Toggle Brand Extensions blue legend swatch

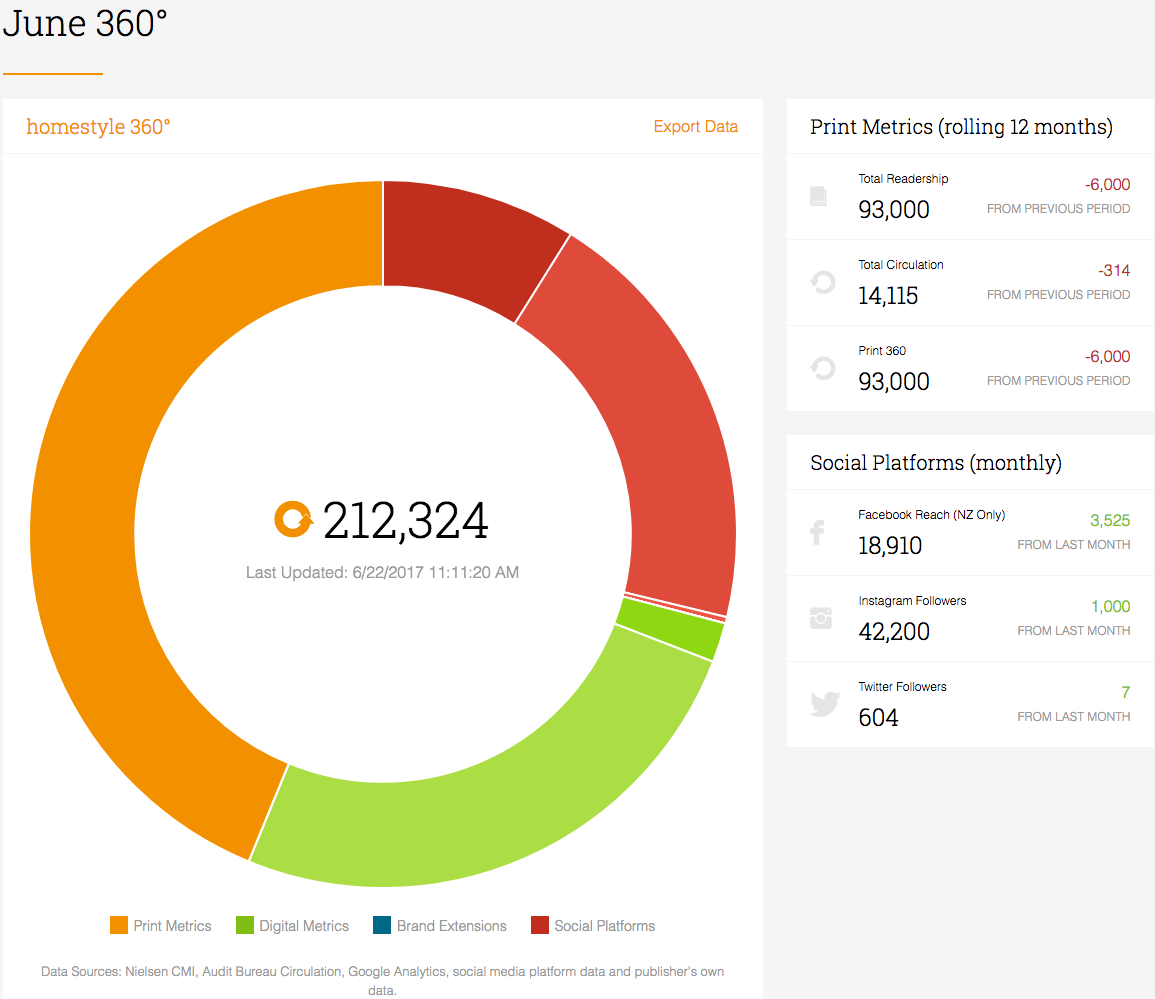click(382, 925)
